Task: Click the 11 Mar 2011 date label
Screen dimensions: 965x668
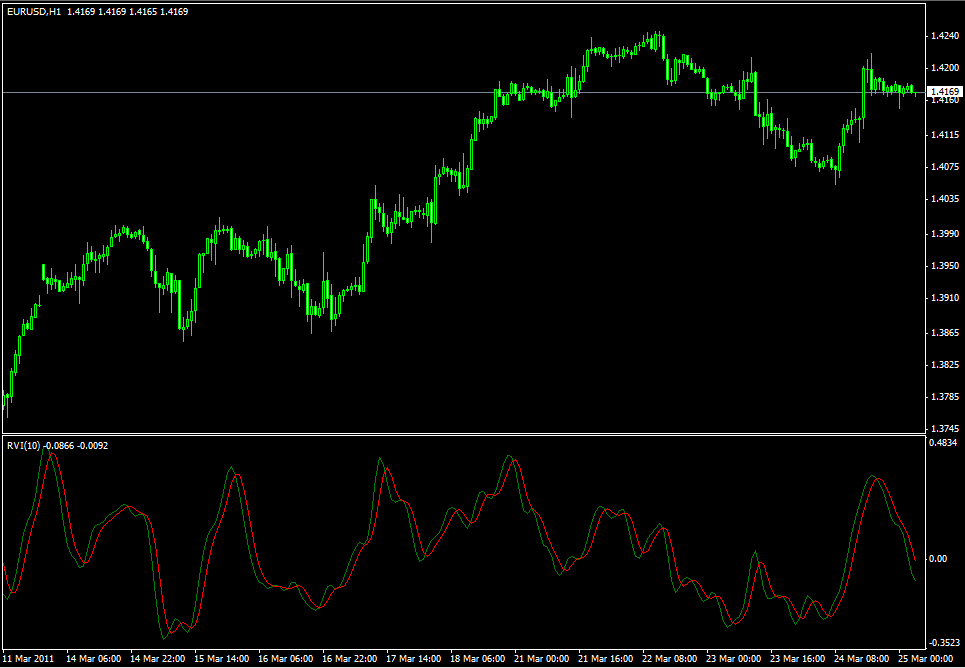Action: click(x=29, y=658)
